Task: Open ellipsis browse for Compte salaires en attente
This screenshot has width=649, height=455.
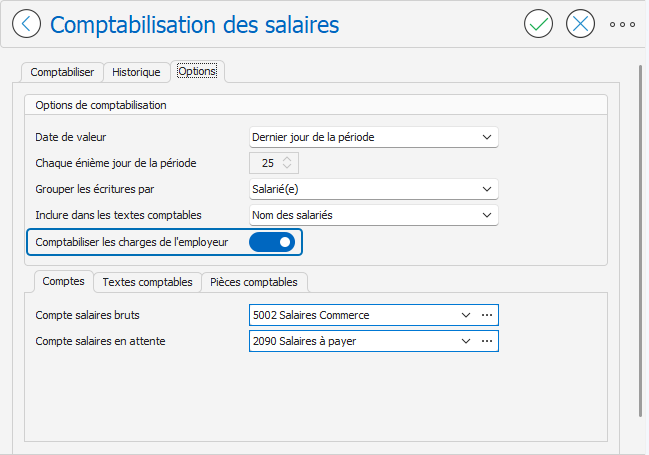Action: coord(487,341)
